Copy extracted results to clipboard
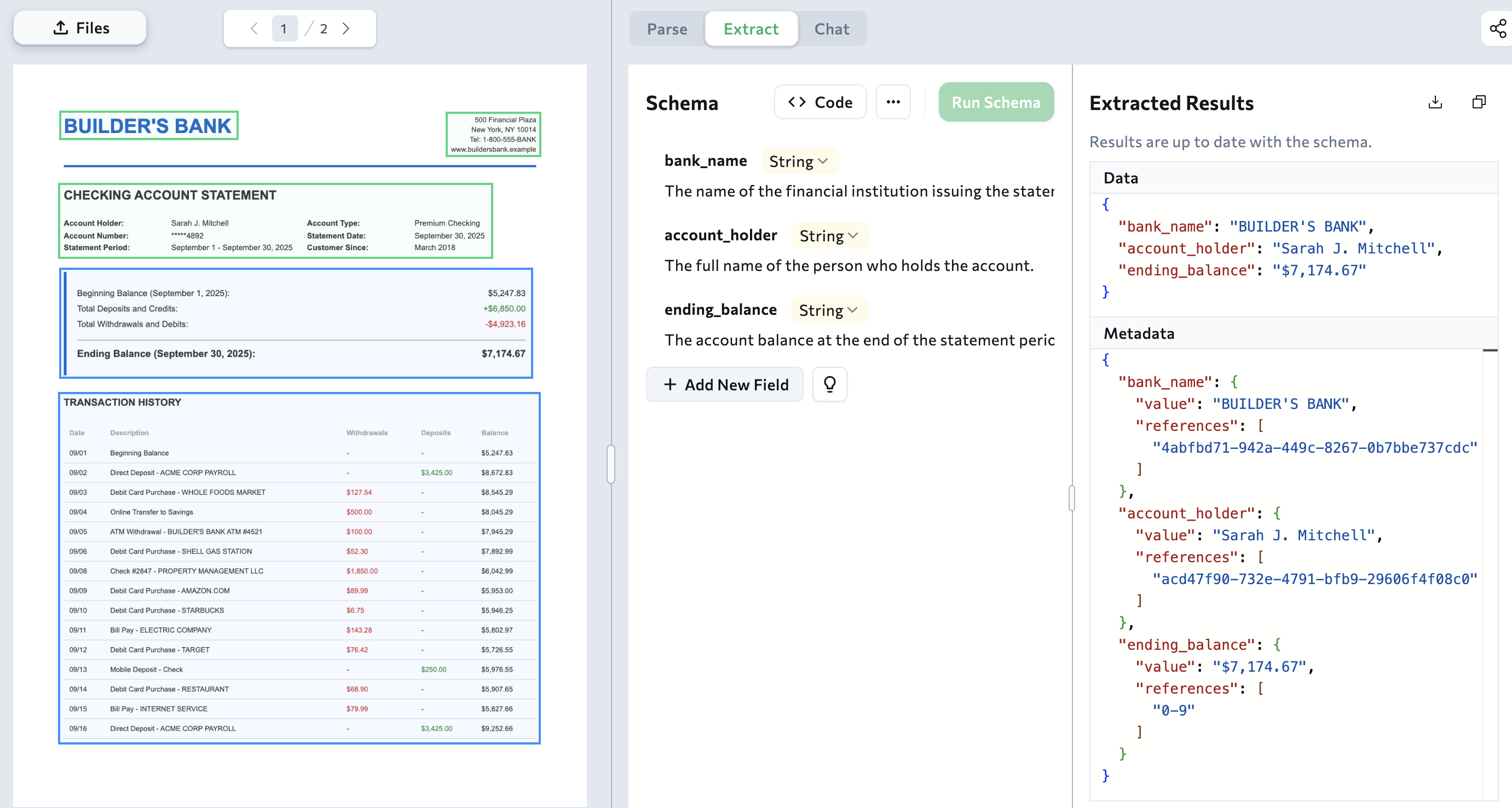Viewport: 1512px width, 808px height. pyautogui.click(x=1479, y=102)
